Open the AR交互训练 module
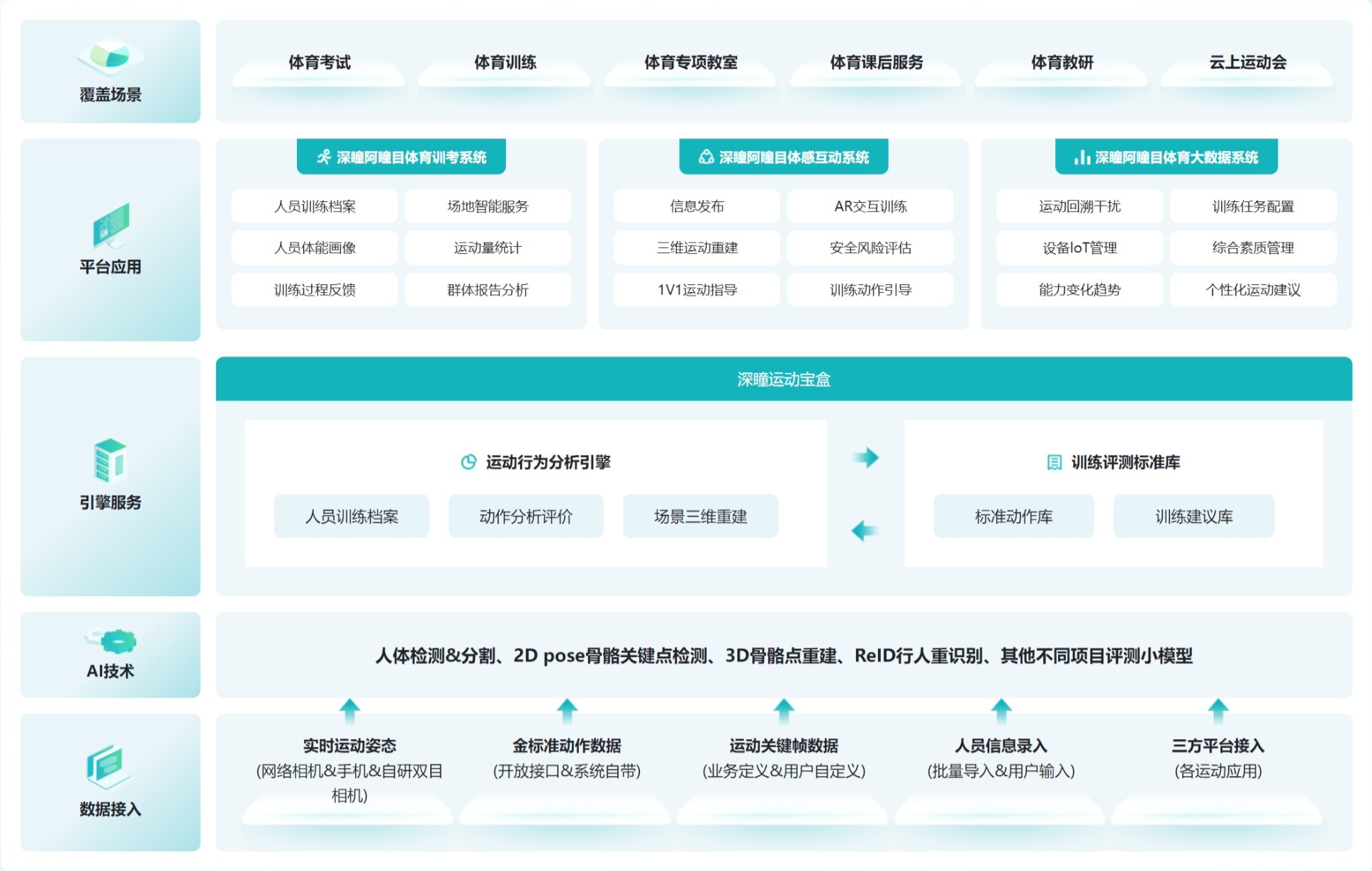The height and width of the screenshot is (871, 1372). pyautogui.click(x=870, y=206)
